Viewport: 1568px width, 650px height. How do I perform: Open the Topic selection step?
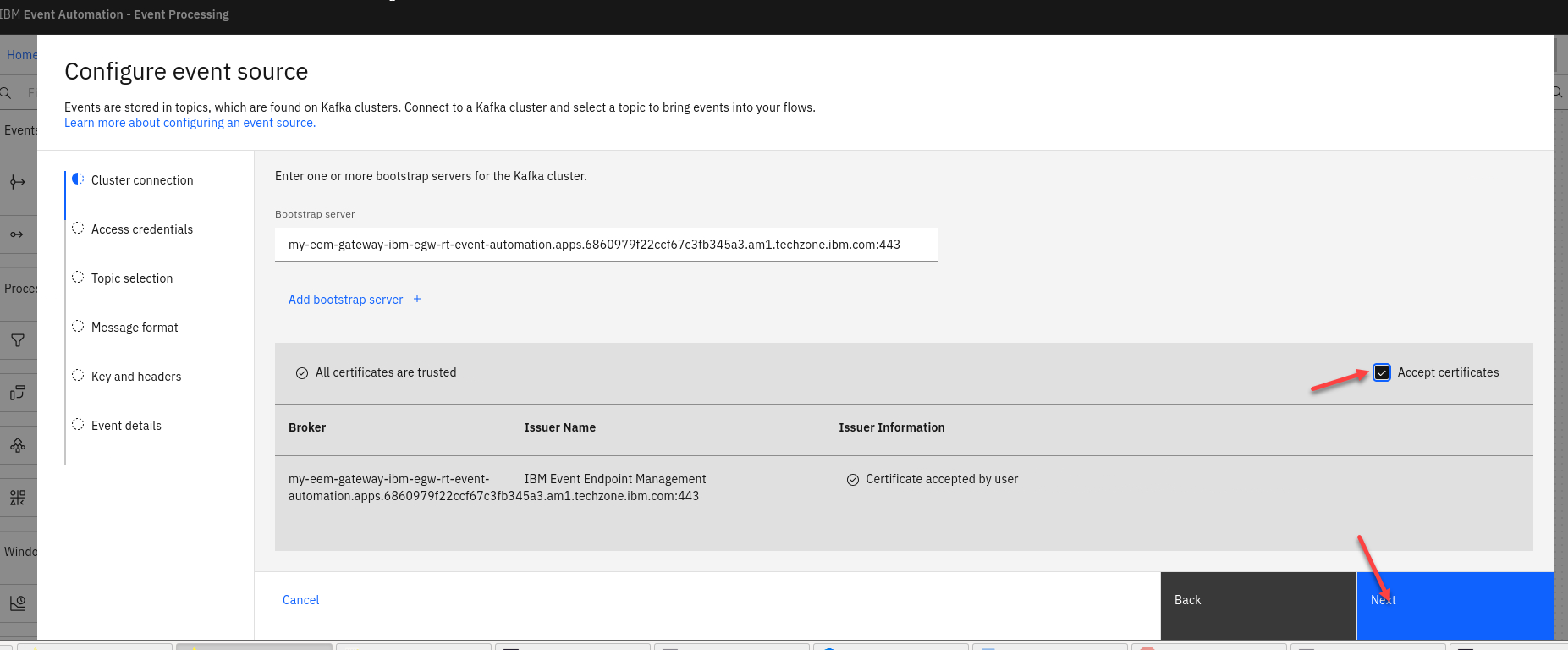click(132, 278)
